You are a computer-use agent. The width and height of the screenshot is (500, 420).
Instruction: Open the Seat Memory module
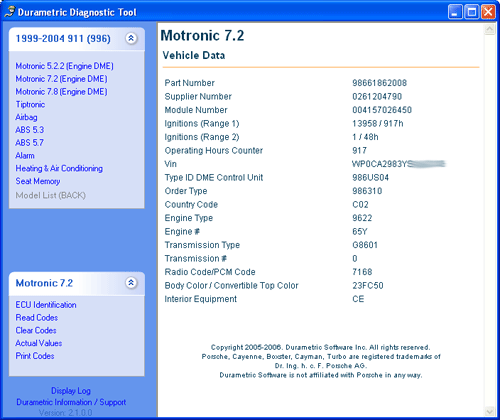pyautogui.click(x=38, y=181)
